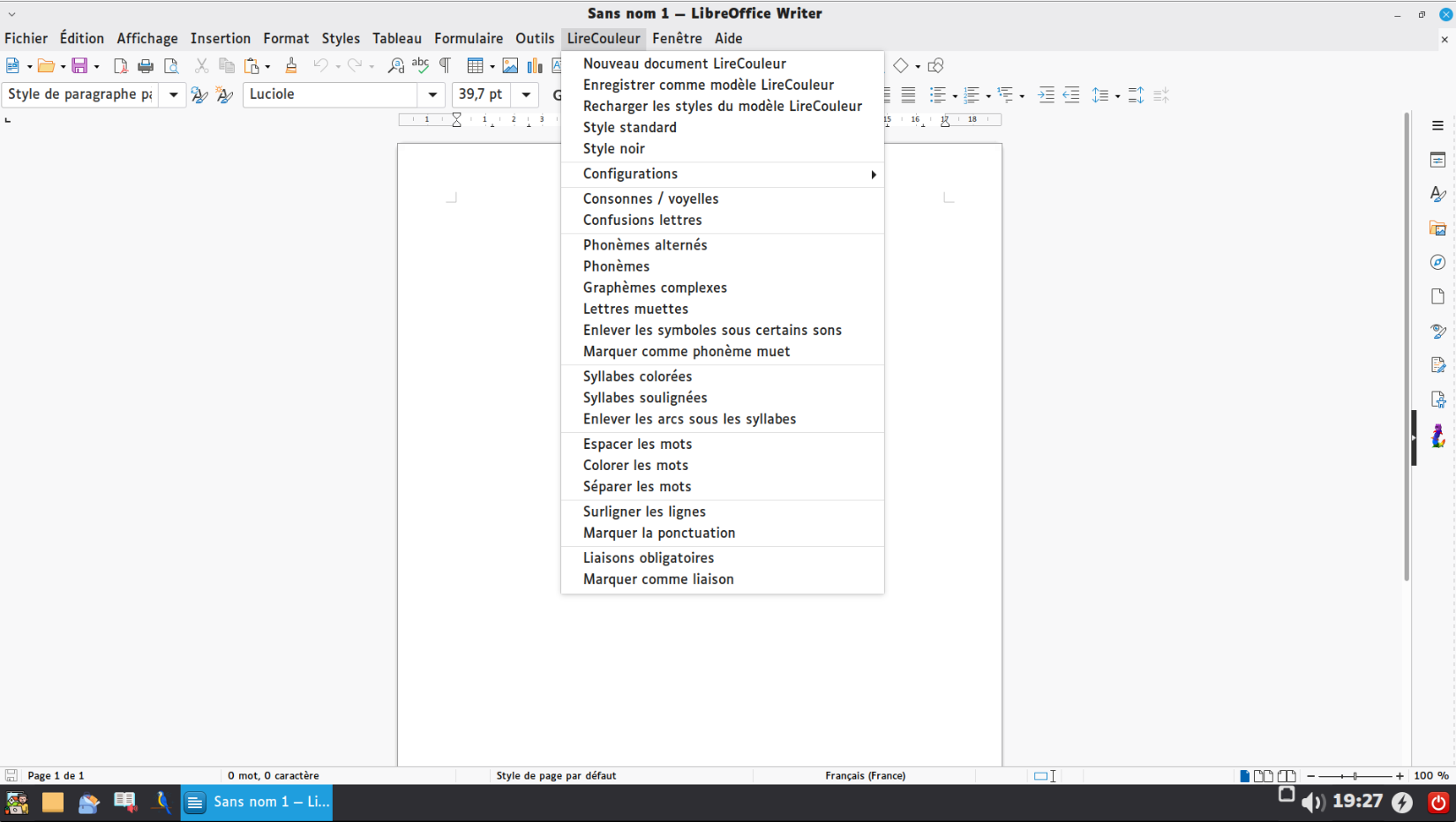Open the Formulaire menu
Viewport: 1456px width, 822px height.
click(469, 38)
